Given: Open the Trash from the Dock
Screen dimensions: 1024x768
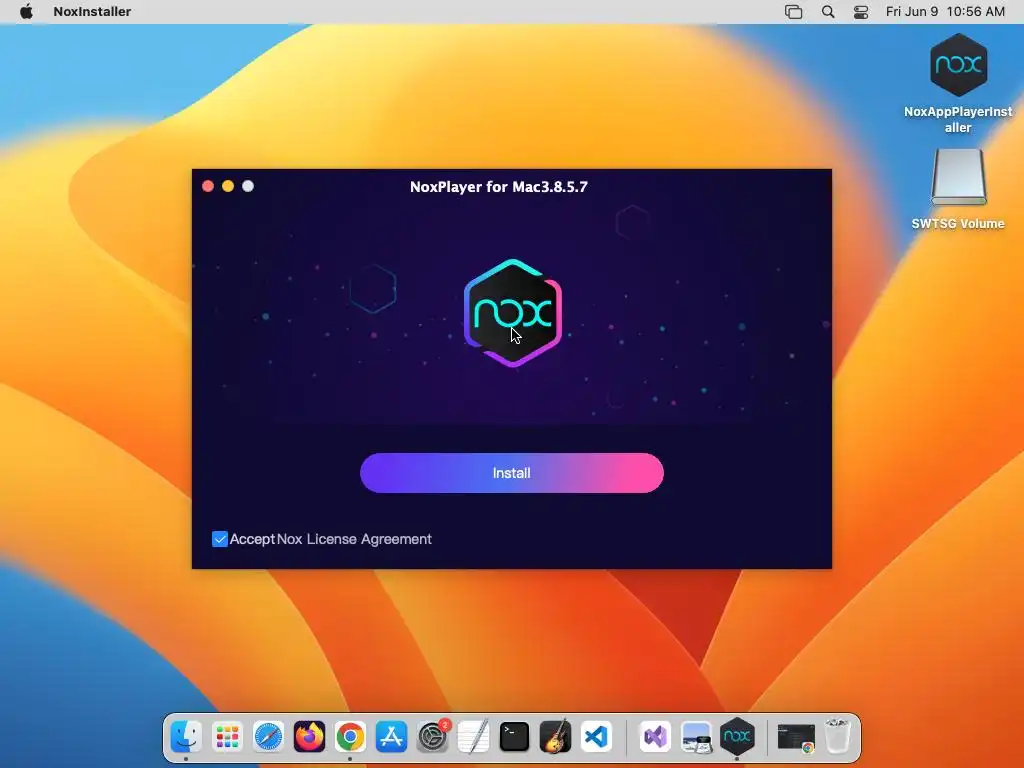Looking at the screenshot, I should [x=837, y=737].
